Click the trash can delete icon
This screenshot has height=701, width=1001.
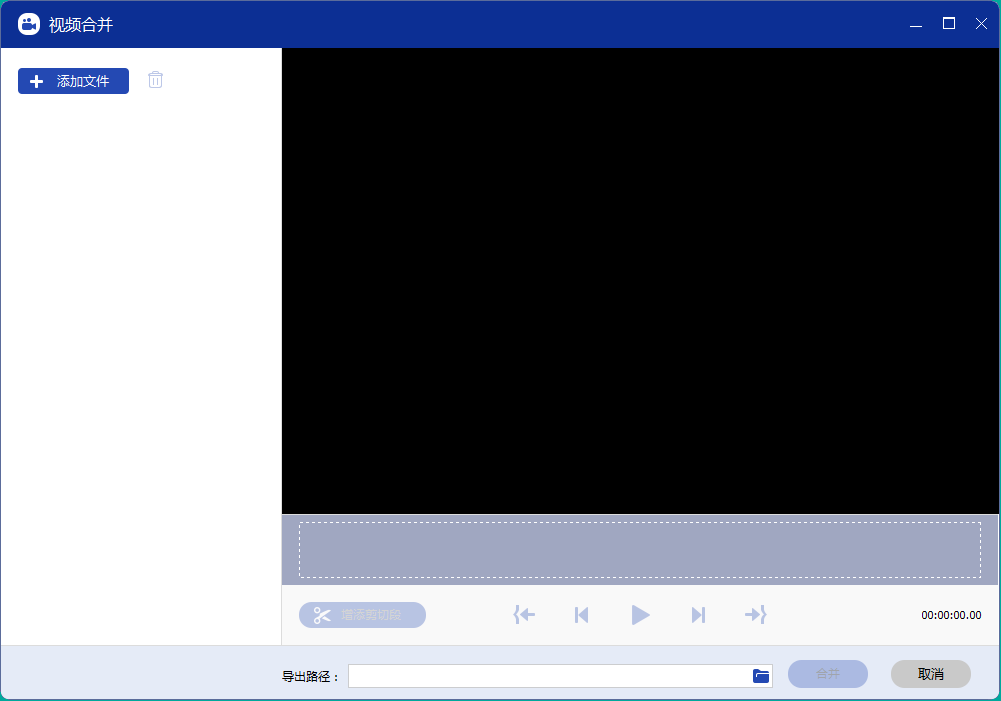click(x=155, y=80)
